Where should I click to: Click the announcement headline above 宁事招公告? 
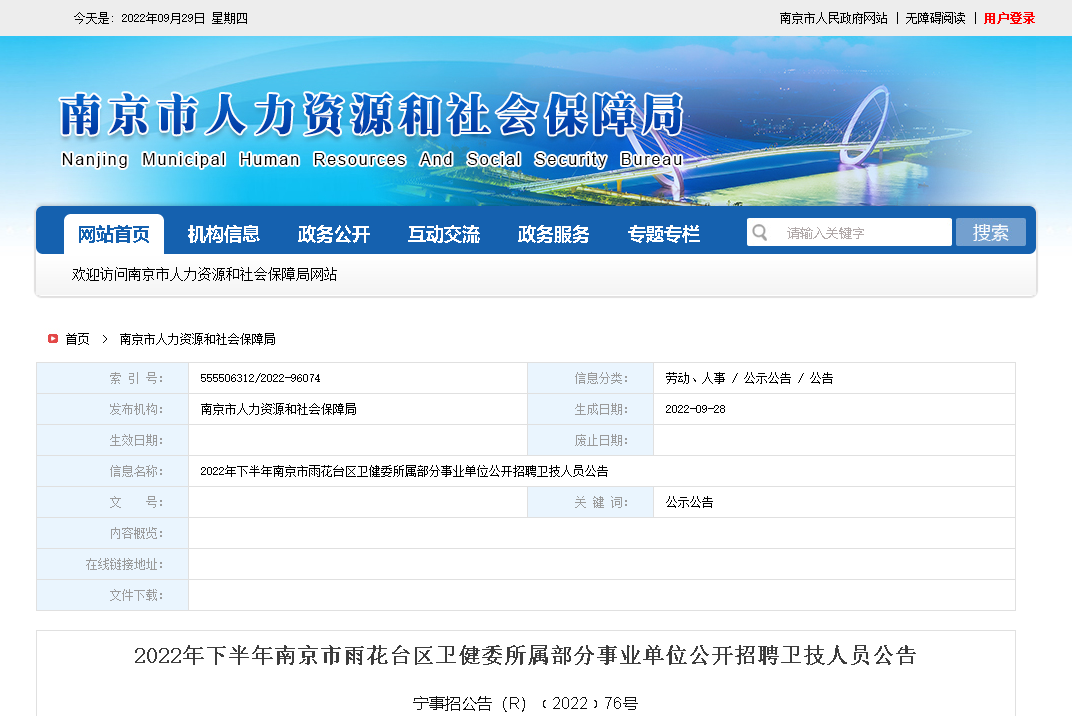point(525,656)
